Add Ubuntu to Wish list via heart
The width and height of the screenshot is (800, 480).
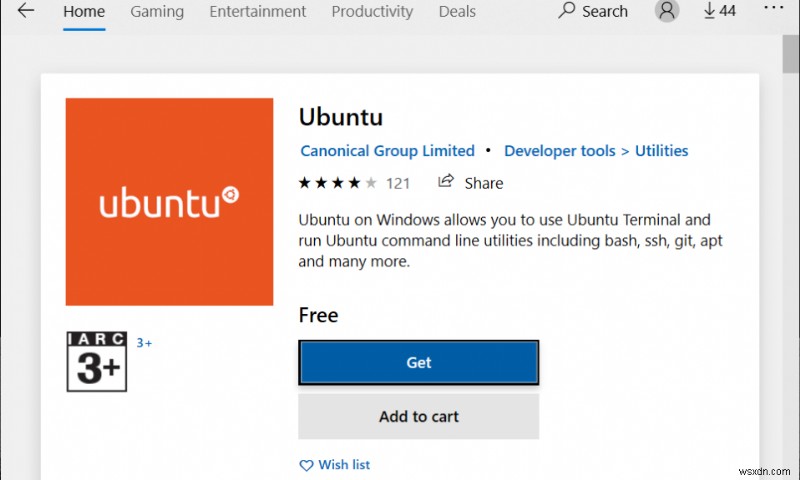pyautogui.click(x=306, y=465)
